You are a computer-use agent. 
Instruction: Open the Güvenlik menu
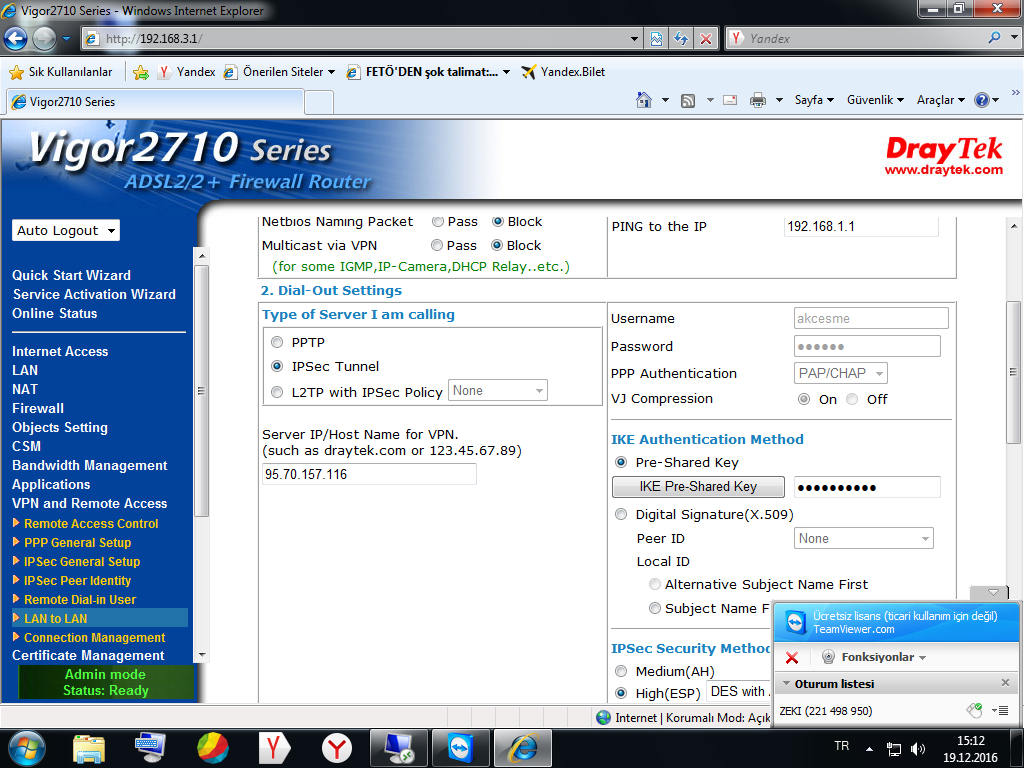[x=876, y=100]
